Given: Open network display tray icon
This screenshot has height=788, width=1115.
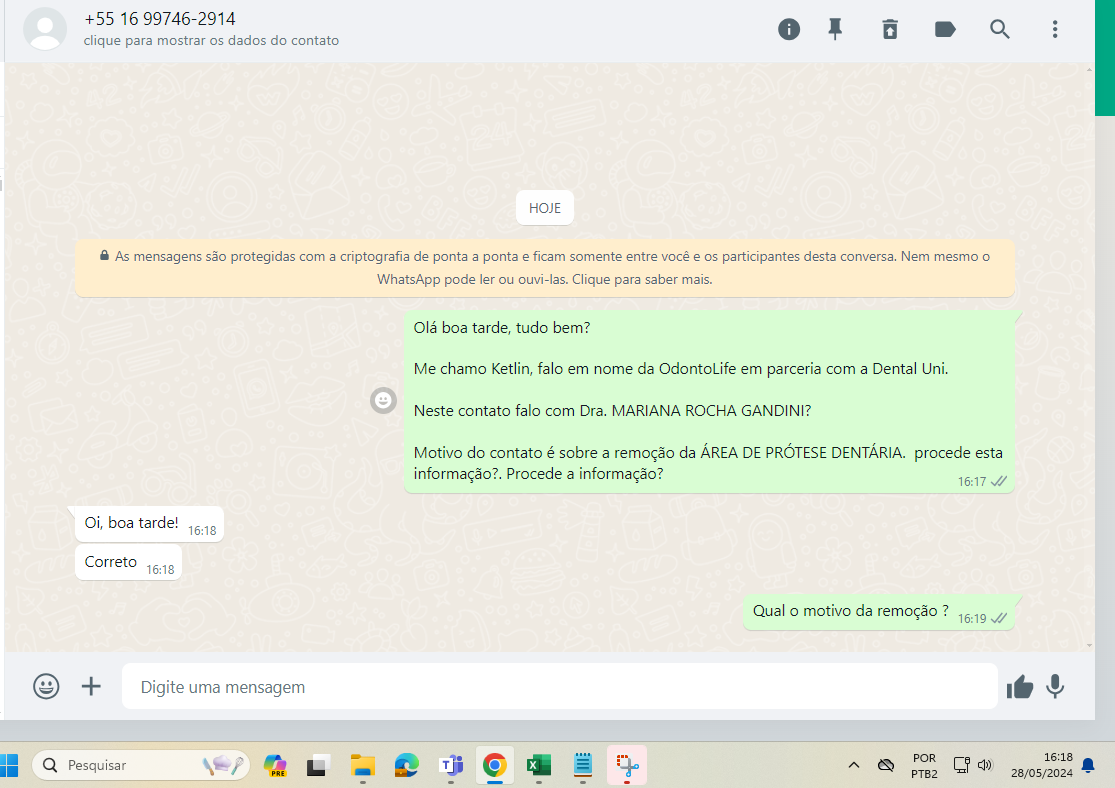Looking at the screenshot, I should [x=961, y=765].
